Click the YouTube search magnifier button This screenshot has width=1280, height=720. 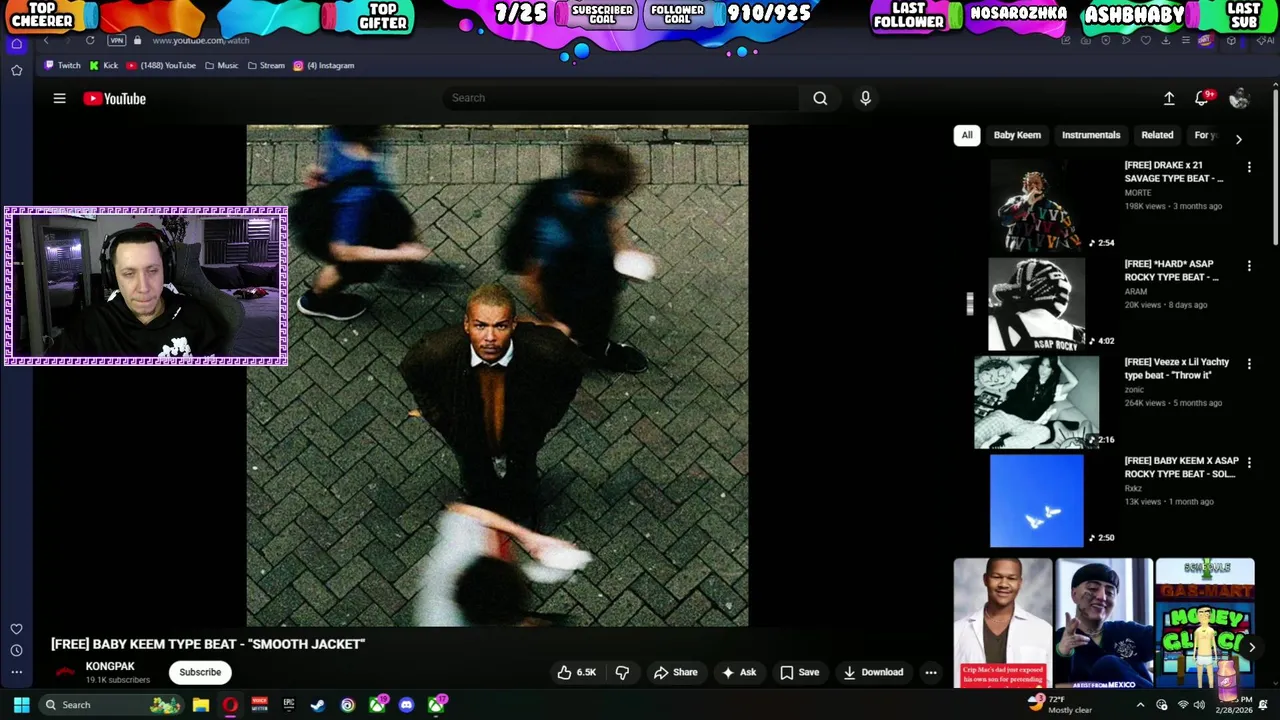[820, 98]
